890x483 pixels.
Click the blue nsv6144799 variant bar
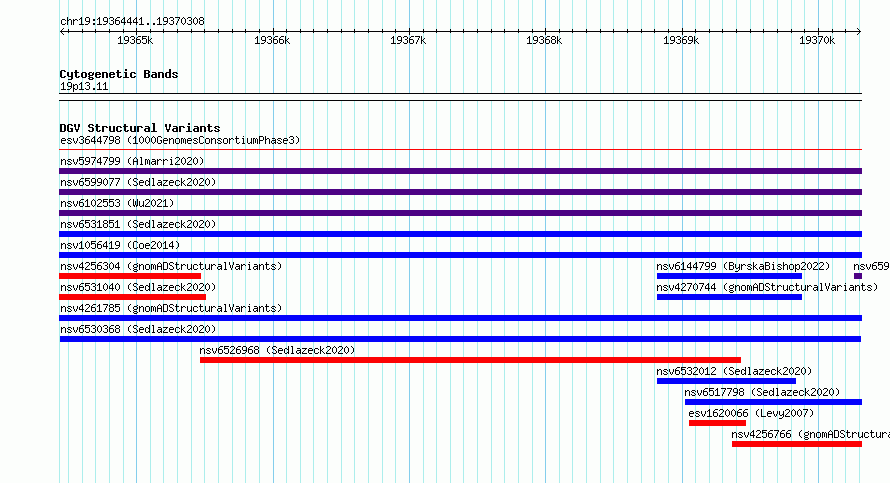pos(729,276)
